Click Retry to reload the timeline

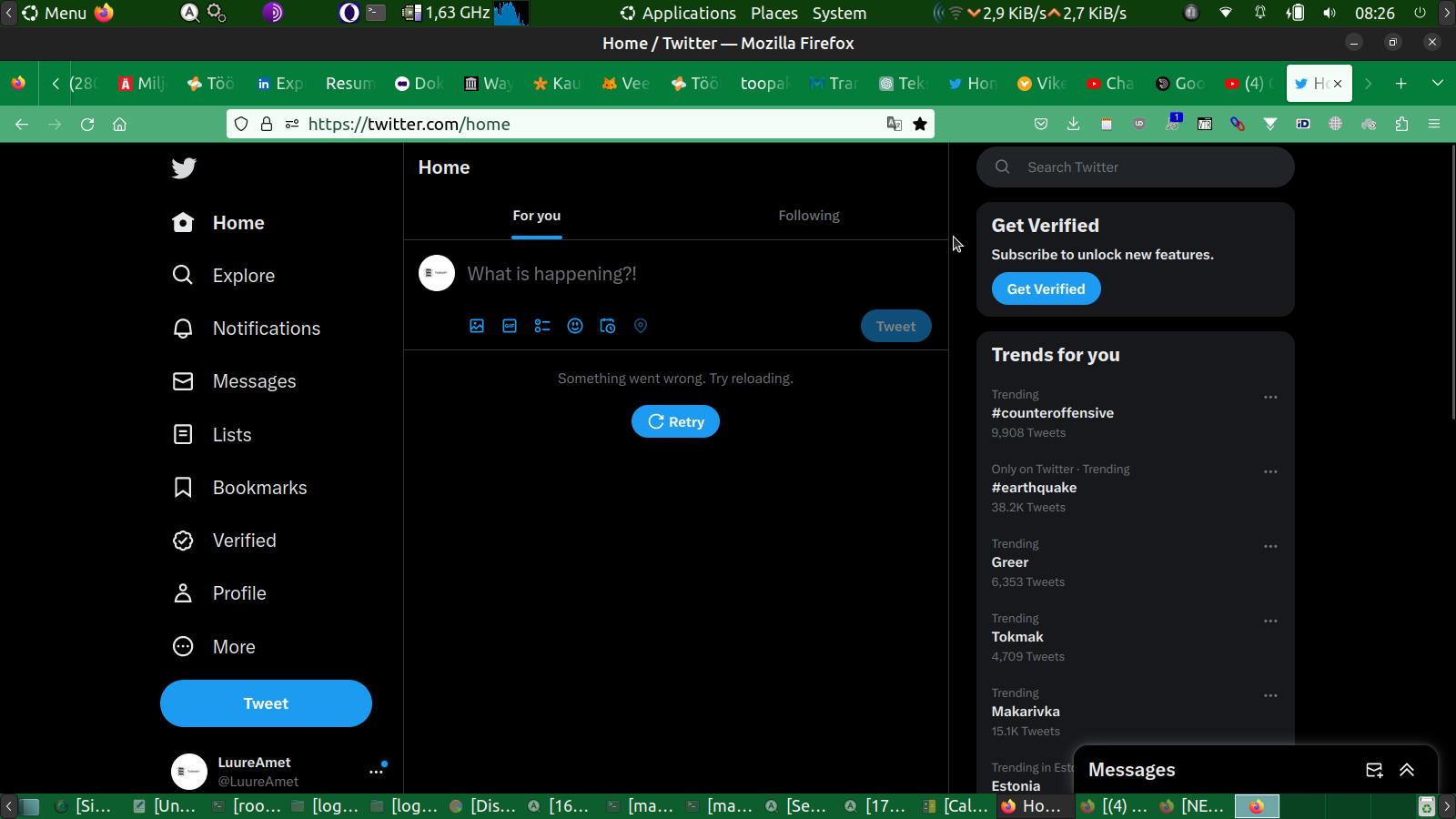(675, 421)
